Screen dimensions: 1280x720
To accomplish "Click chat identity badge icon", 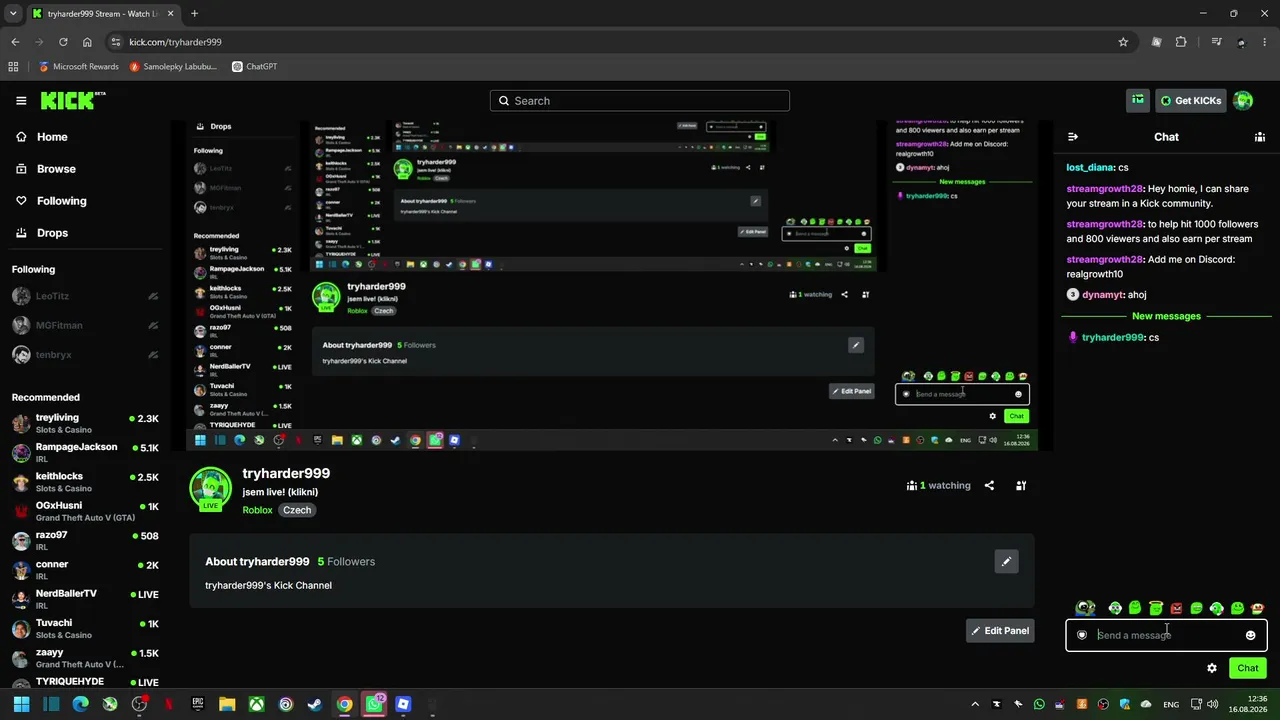I will tap(1082, 635).
